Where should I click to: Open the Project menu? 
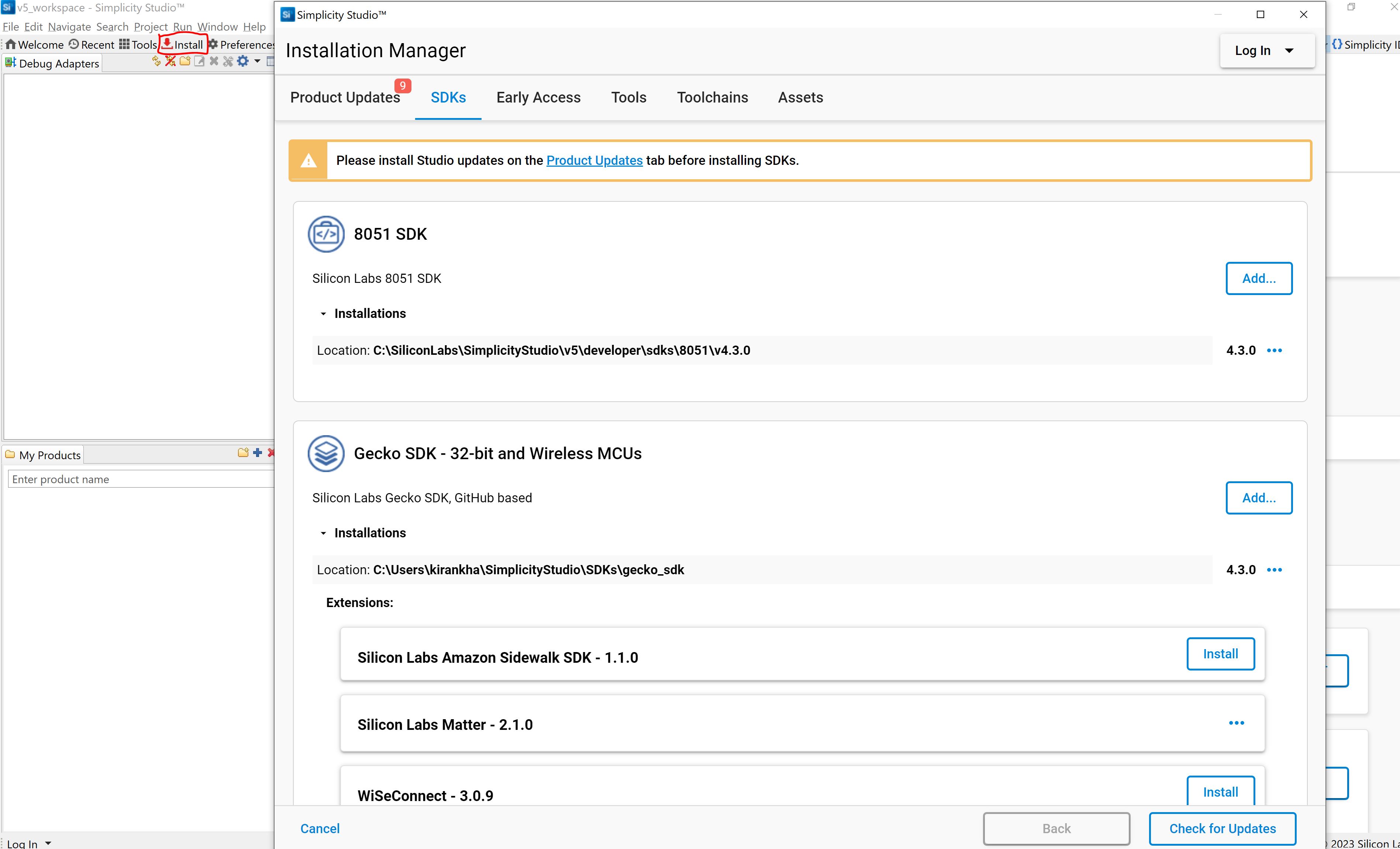click(x=151, y=27)
